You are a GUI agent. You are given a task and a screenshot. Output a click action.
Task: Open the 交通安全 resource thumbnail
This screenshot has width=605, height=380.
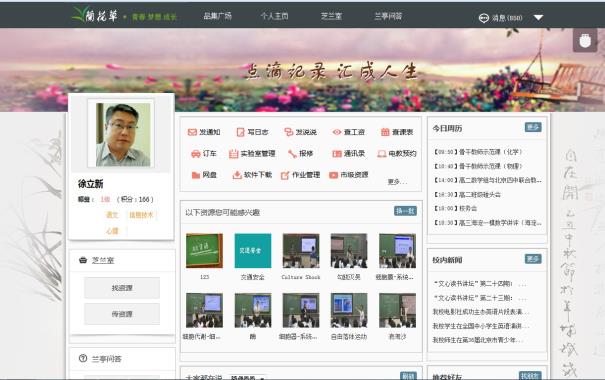pos(253,251)
